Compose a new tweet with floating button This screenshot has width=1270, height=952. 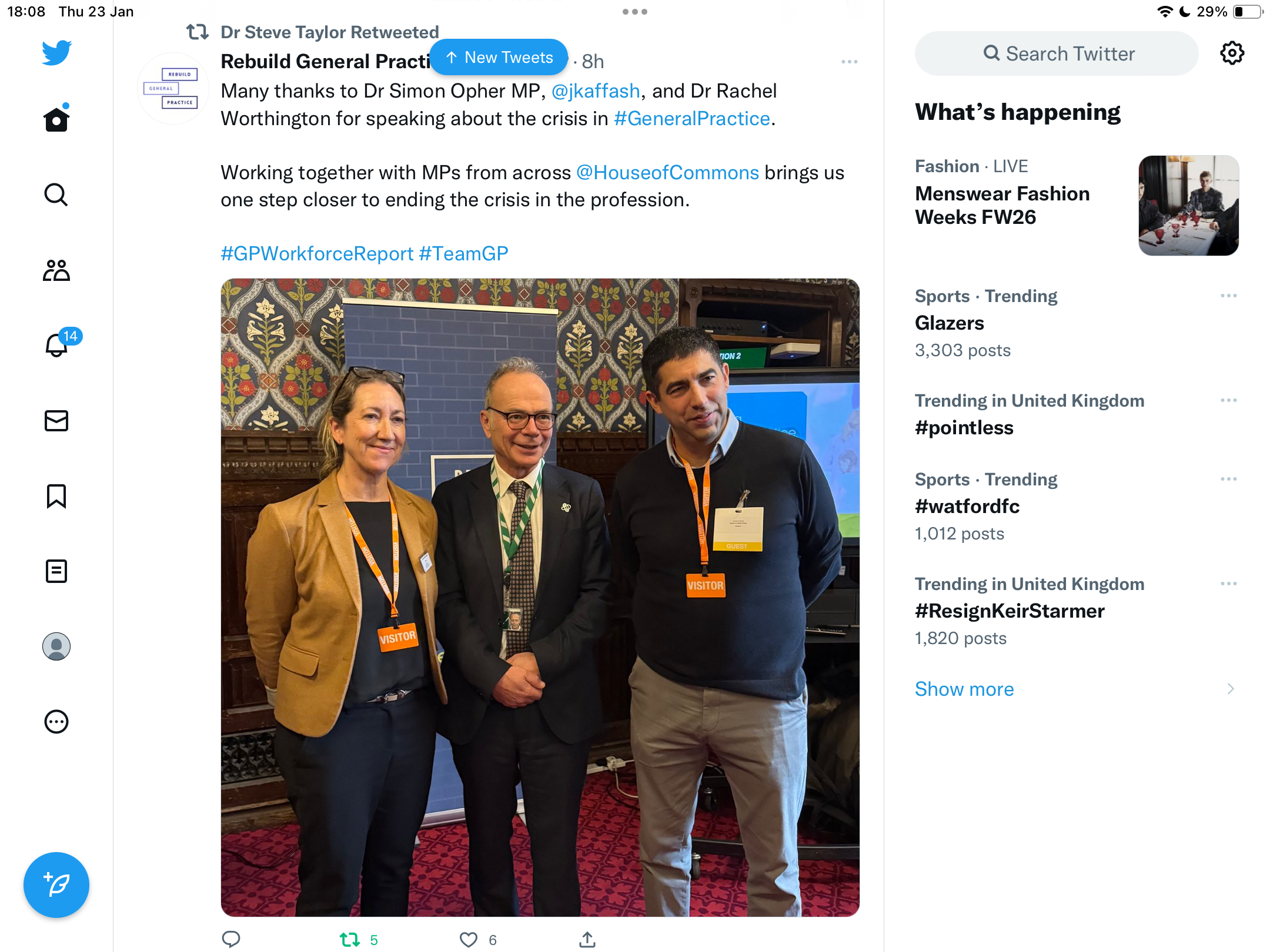click(x=56, y=885)
